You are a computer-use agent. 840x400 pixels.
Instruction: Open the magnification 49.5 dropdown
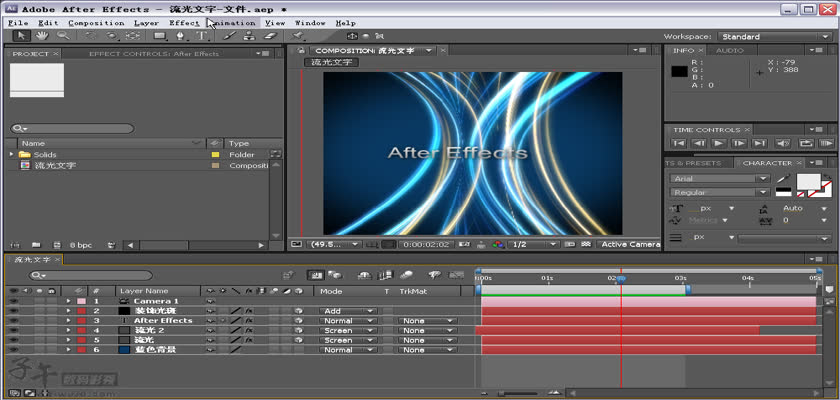[x=333, y=244]
